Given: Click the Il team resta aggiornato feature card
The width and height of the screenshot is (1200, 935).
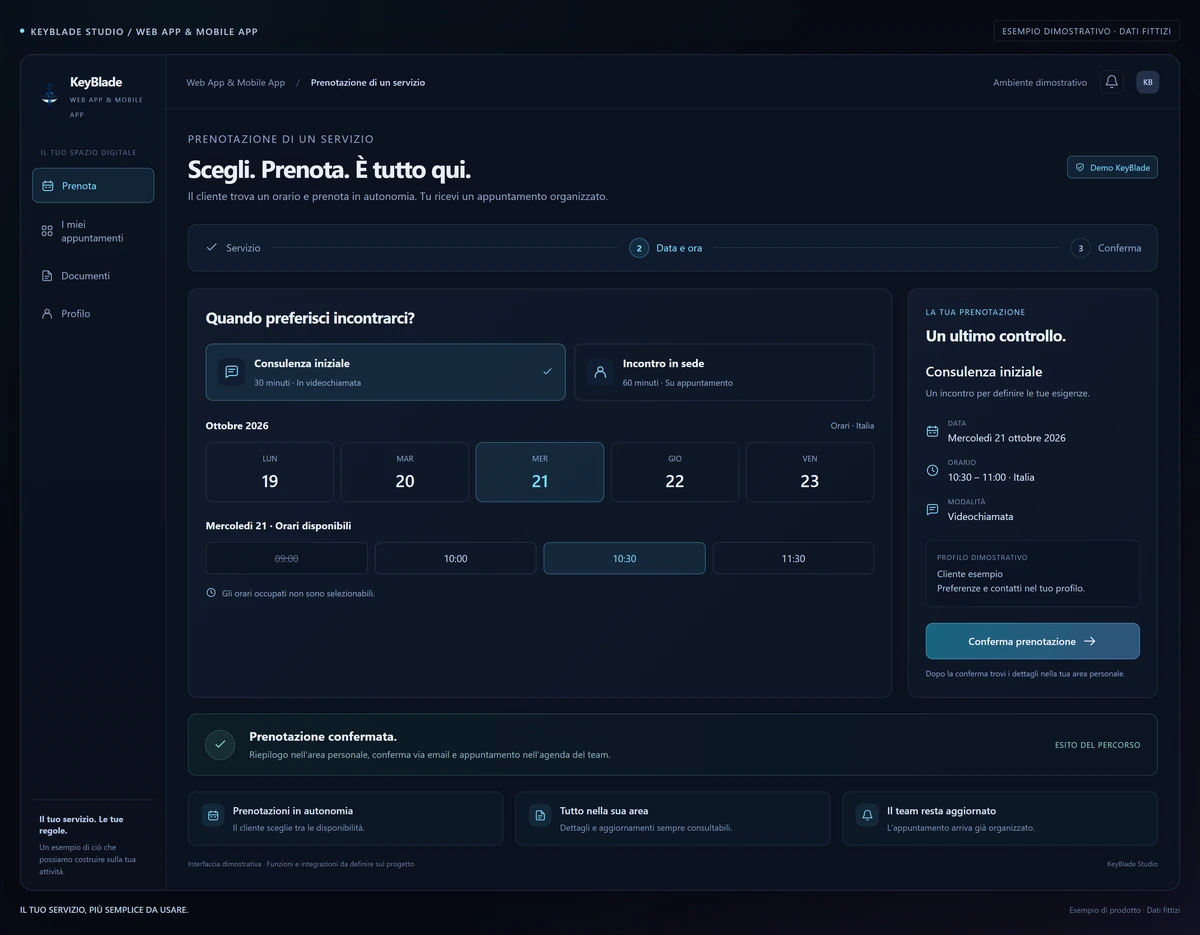Looking at the screenshot, I should [x=1000, y=819].
